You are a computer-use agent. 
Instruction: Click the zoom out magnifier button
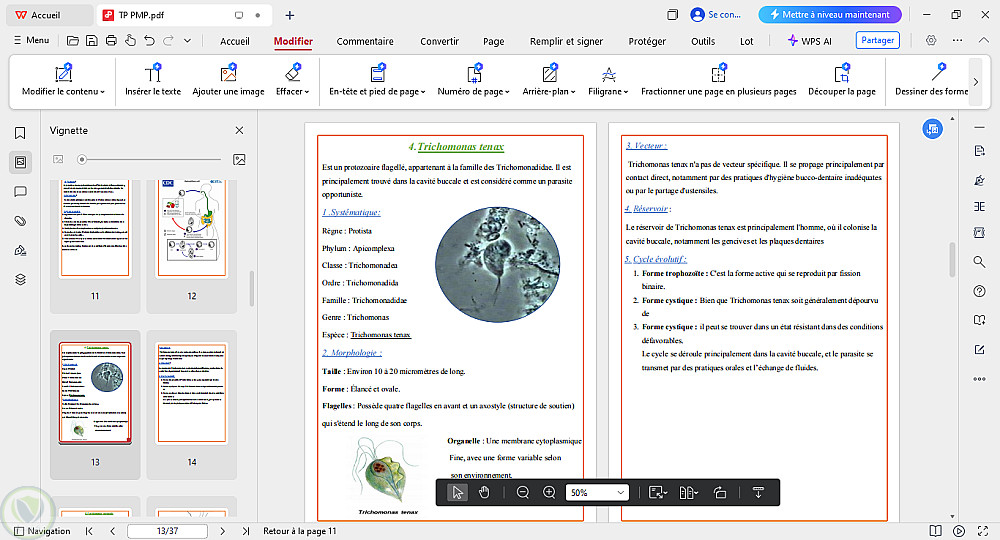pos(522,492)
